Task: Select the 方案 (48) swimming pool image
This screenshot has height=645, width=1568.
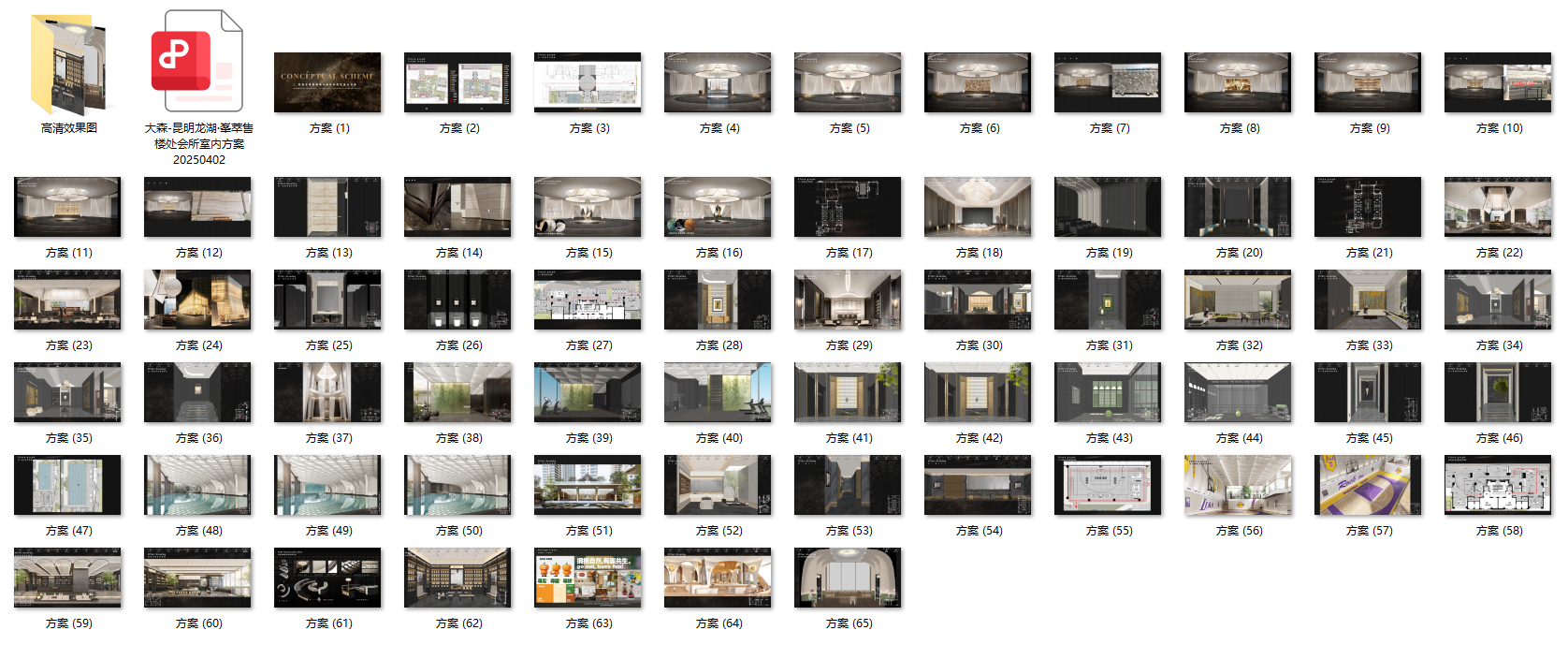Action: point(197,485)
